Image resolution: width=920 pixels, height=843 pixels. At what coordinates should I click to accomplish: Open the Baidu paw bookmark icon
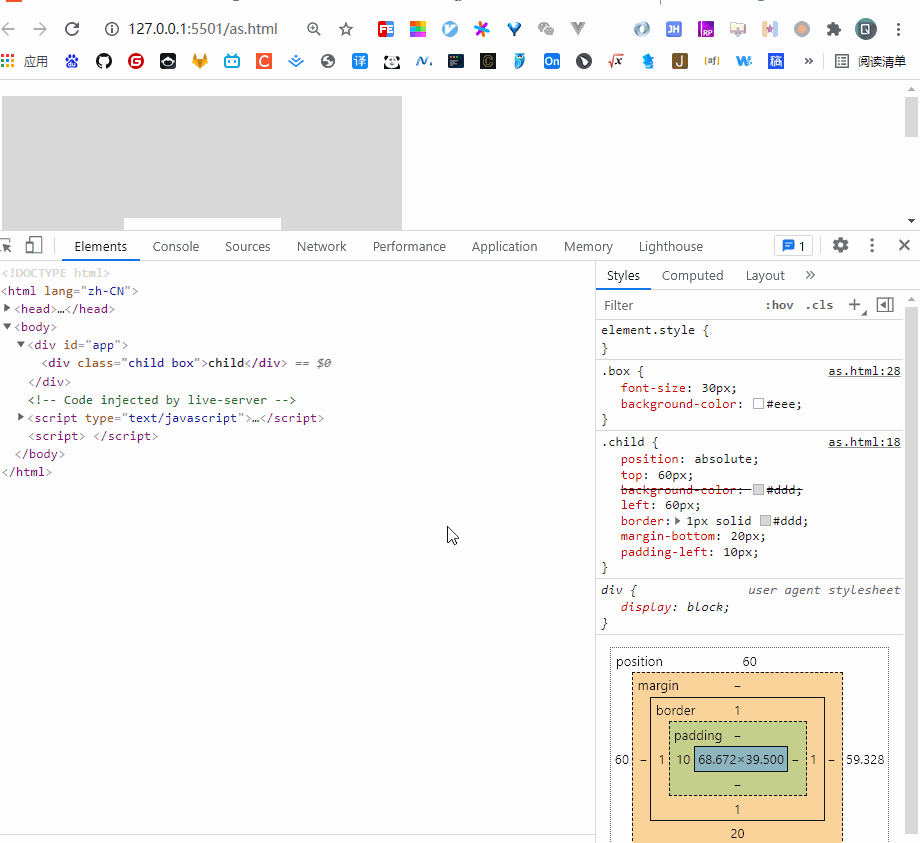click(x=72, y=61)
